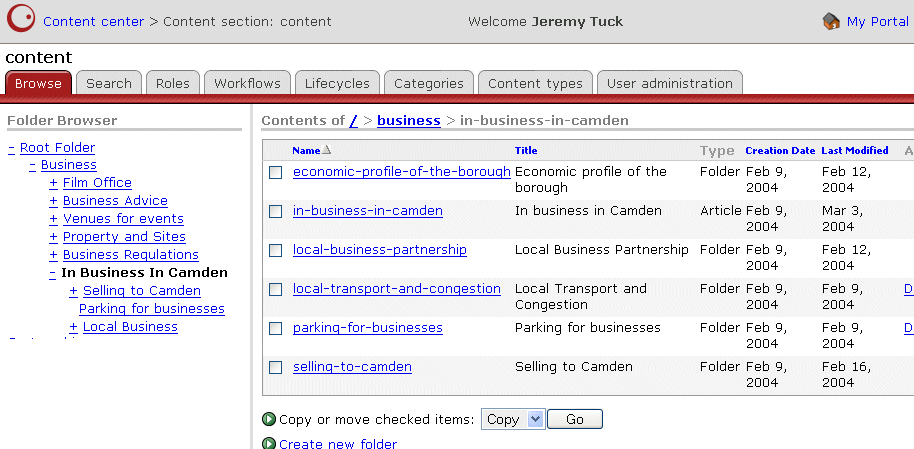Screen dimensions: 914x449
Task: Open Content types tab
Action: click(x=535, y=84)
